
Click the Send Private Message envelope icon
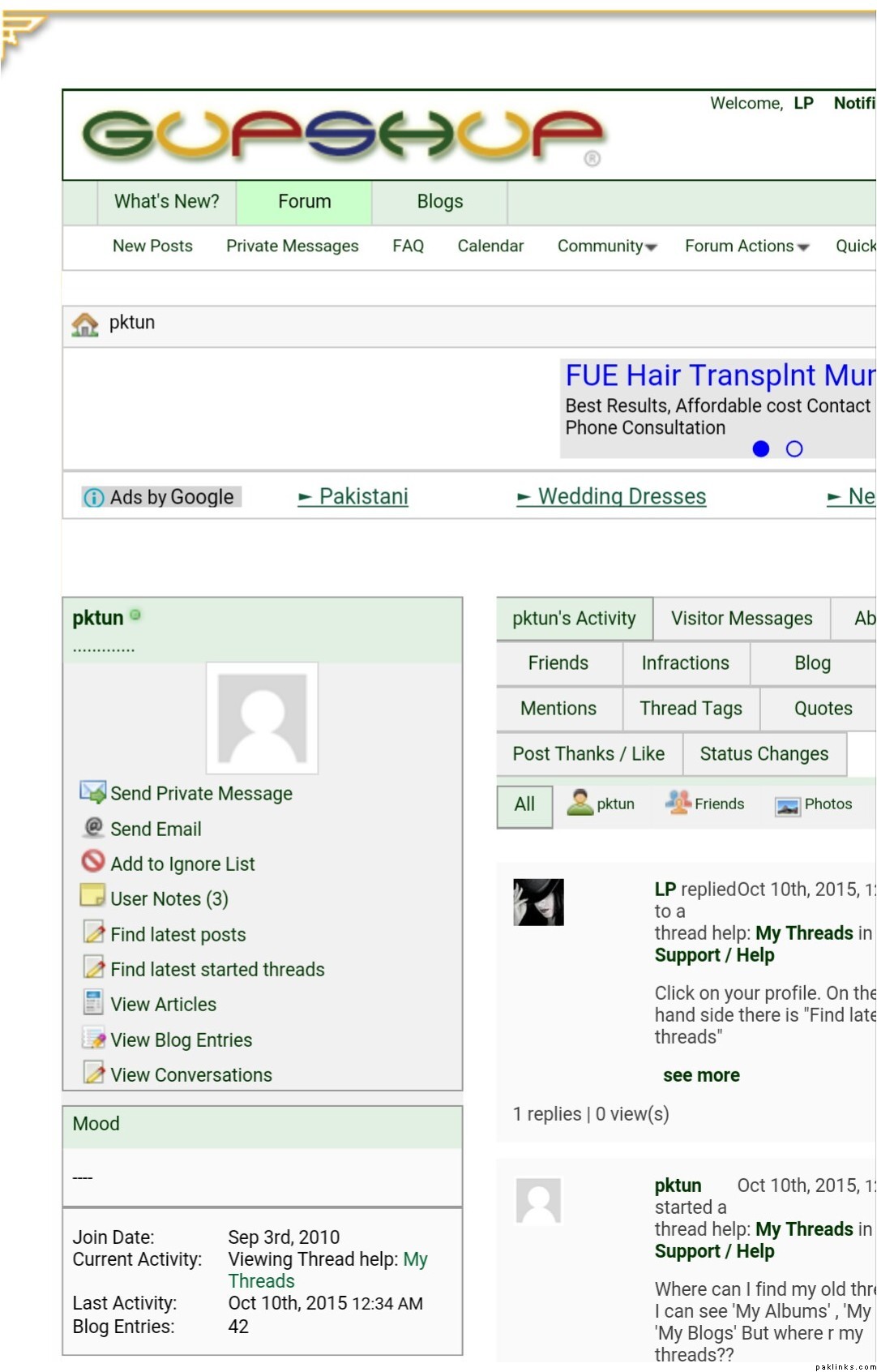92,792
